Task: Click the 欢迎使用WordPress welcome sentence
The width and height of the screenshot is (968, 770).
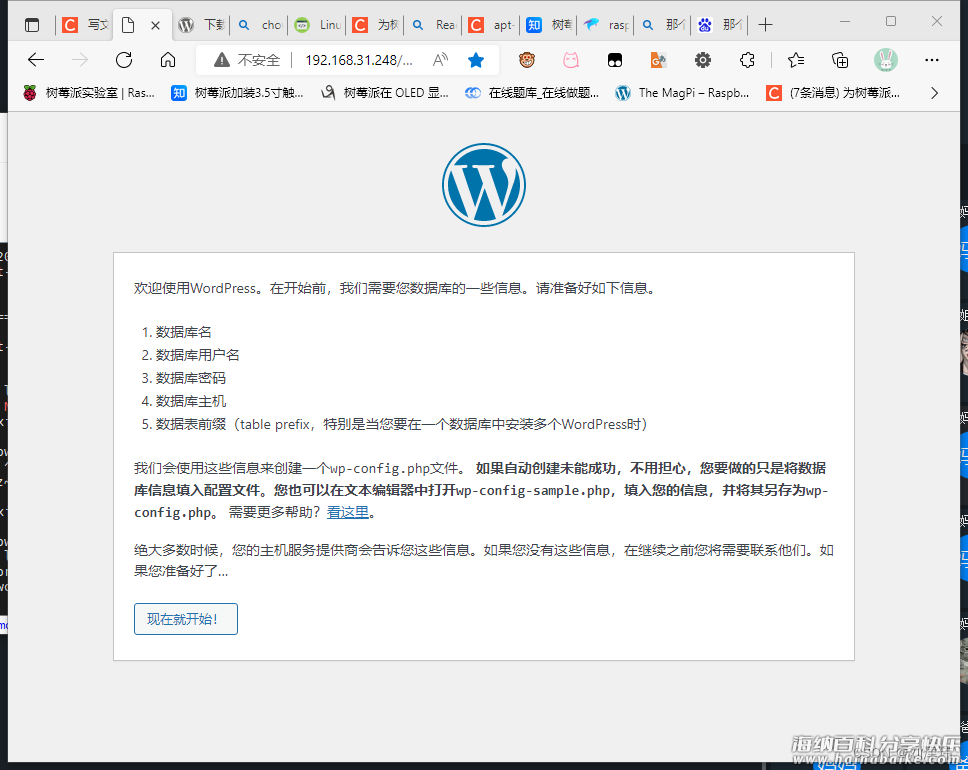Action: tap(395, 288)
